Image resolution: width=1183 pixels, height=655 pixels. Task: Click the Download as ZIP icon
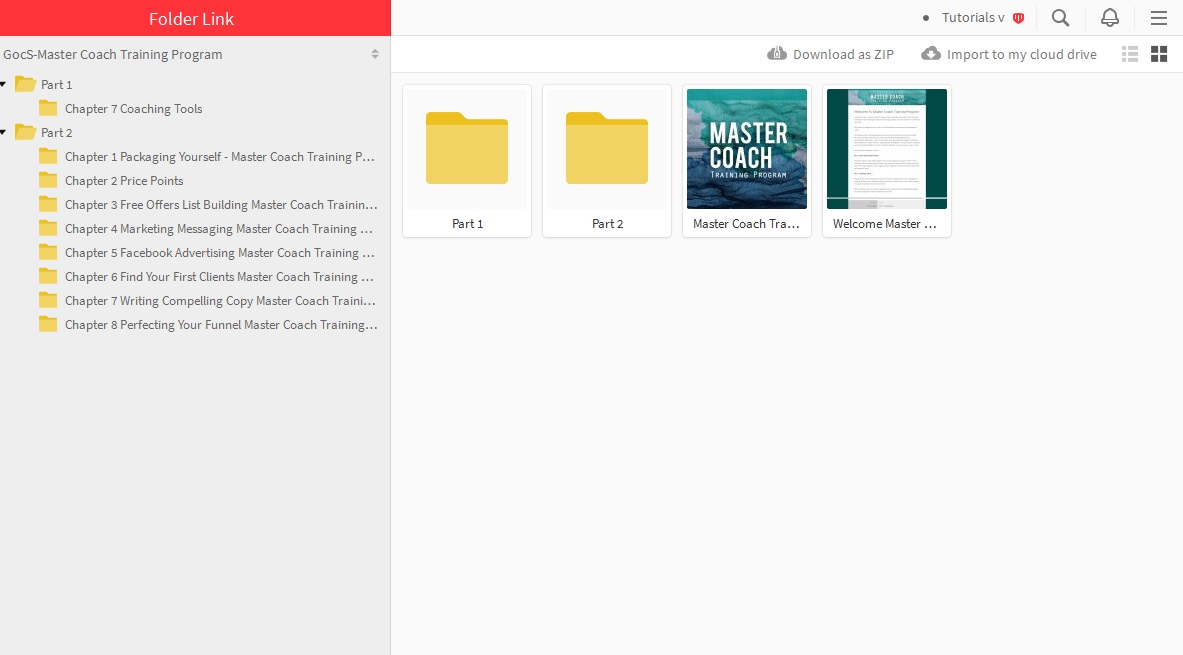tap(776, 54)
